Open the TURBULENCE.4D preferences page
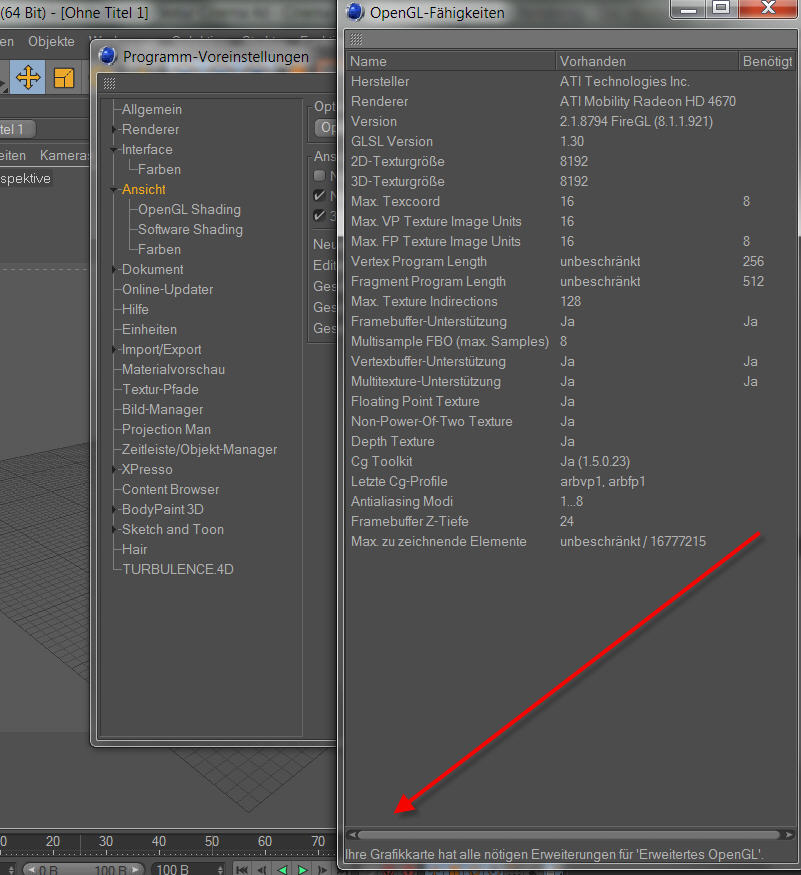Screen dimensions: 801x875 click(x=178, y=569)
